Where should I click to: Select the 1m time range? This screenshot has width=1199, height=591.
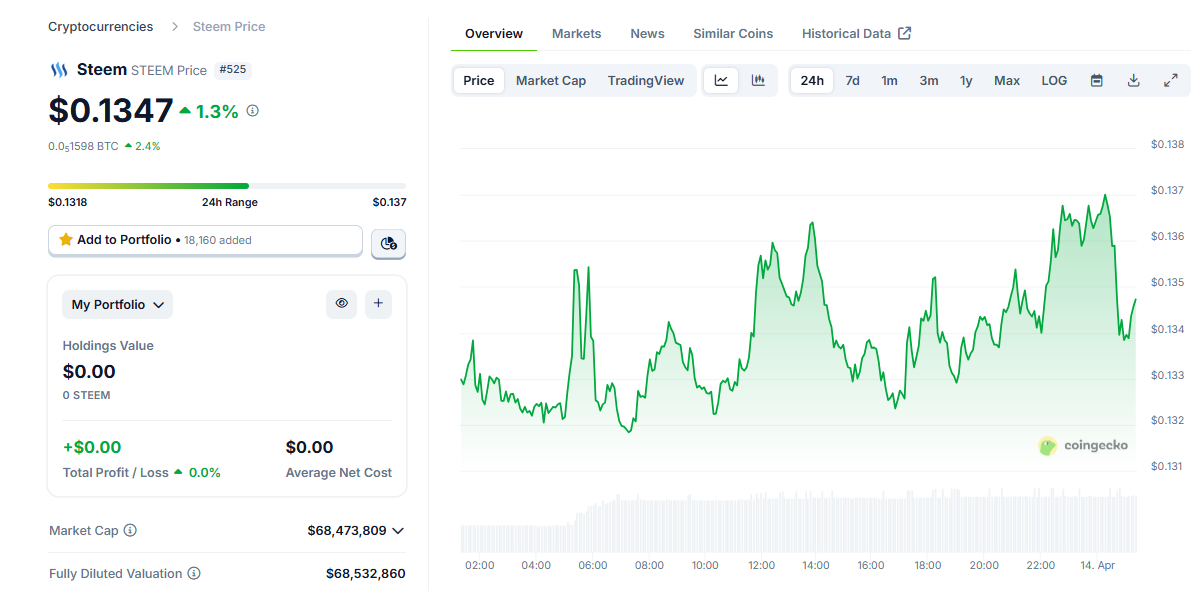[x=889, y=80]
